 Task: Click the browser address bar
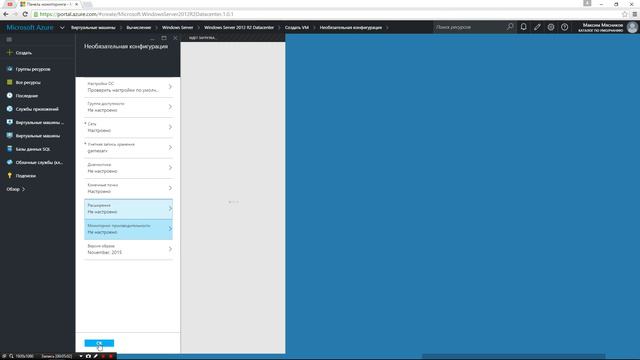(x=327, y=14)
